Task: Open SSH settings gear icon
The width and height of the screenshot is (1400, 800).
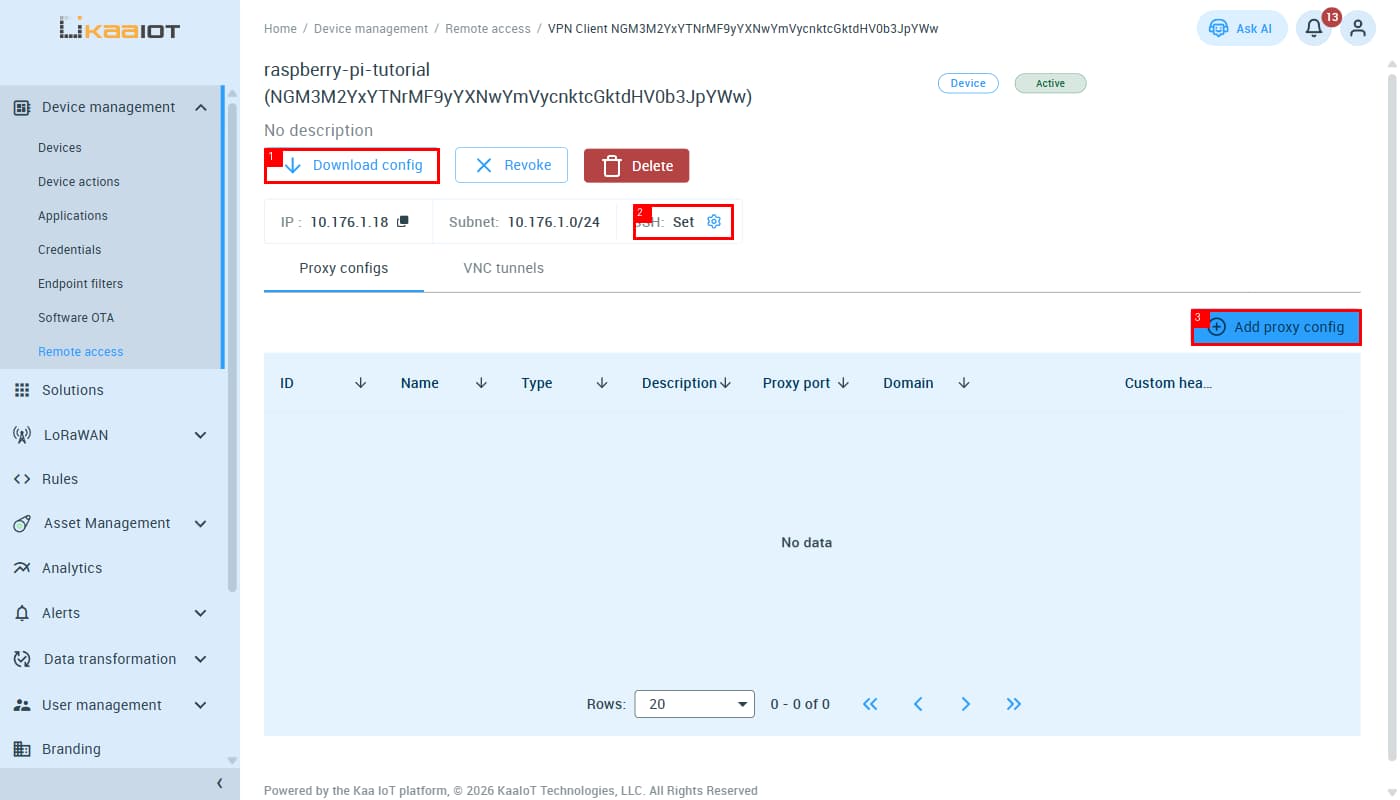Action: click(x=714, y=222)
